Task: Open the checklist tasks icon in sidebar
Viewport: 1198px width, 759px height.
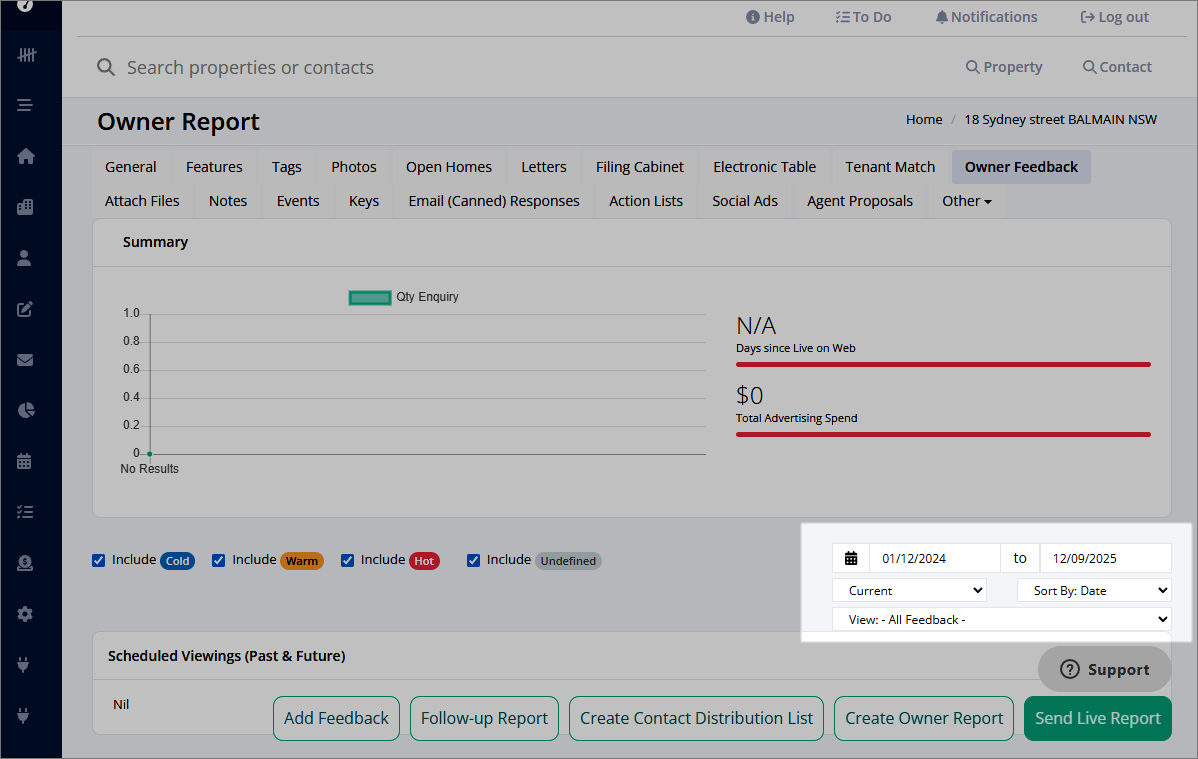Action: 25,512
